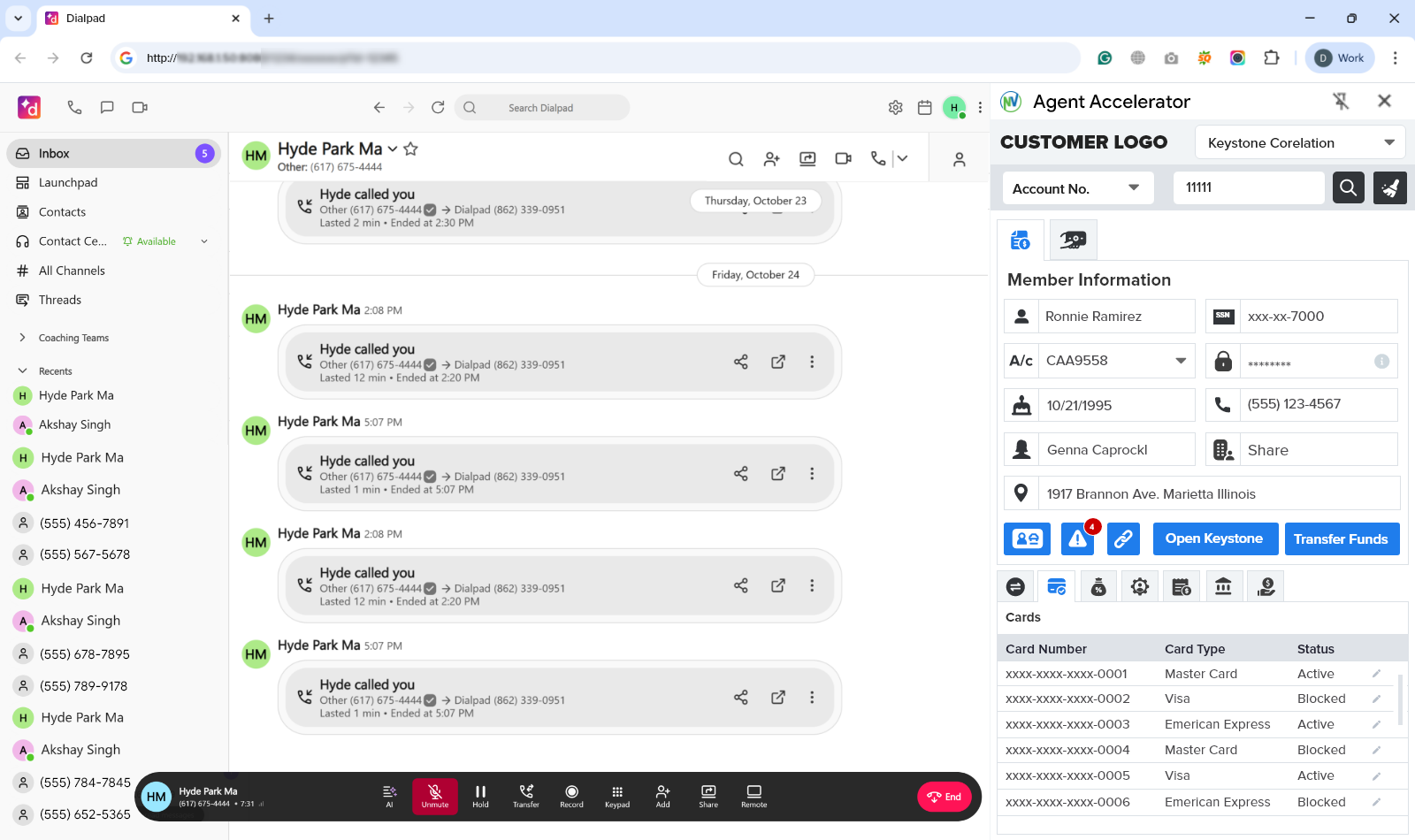Open Keystone Corelation dropdown

[1300, 142]
